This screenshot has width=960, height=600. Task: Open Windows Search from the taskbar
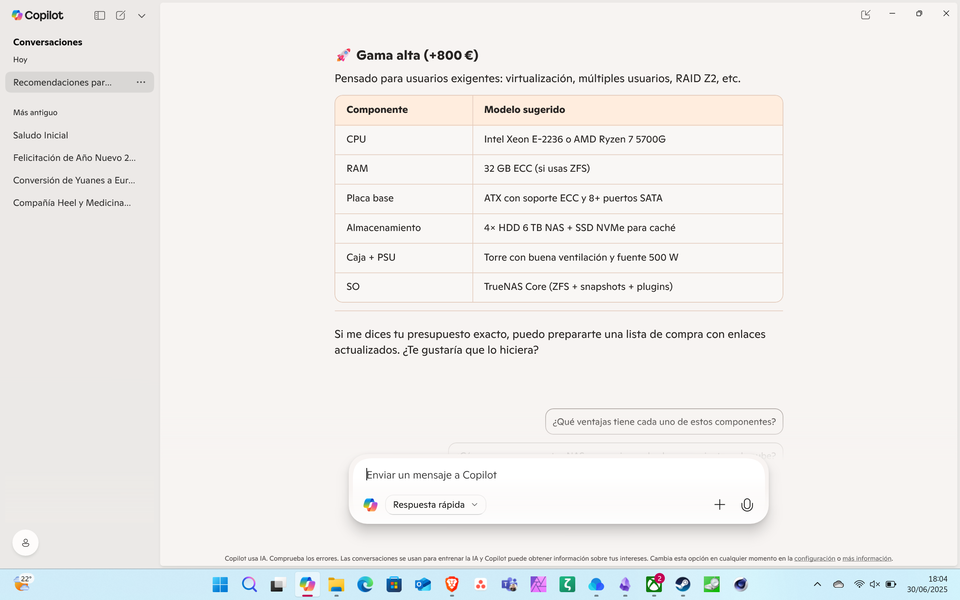[249, 585]
